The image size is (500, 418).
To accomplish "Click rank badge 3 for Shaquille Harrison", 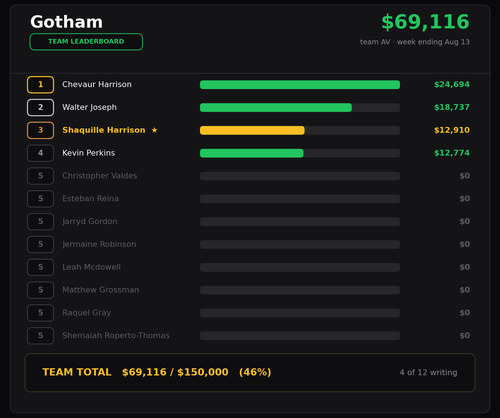I will 40,130.
